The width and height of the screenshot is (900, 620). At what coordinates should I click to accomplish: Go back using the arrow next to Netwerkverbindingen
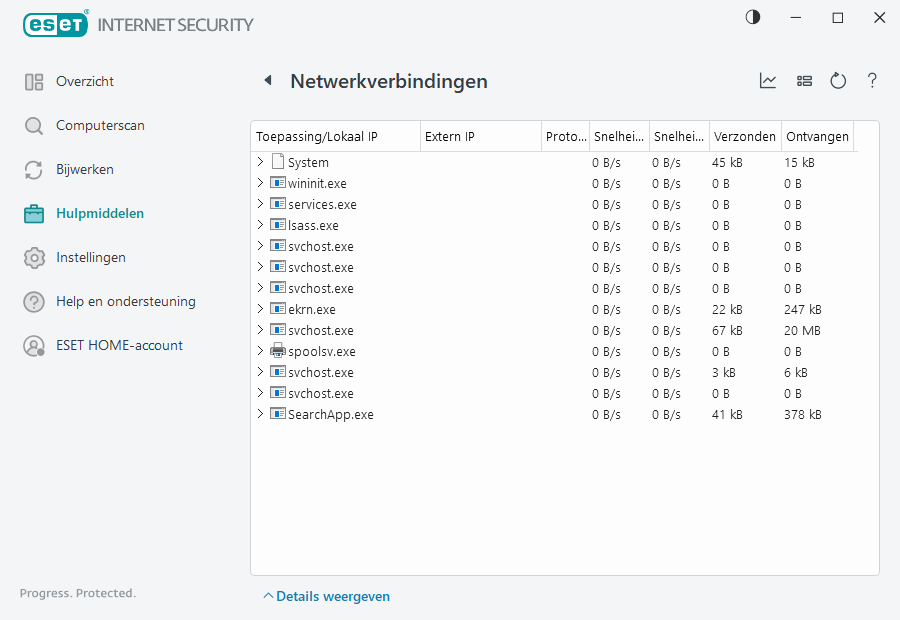(268, 80)
